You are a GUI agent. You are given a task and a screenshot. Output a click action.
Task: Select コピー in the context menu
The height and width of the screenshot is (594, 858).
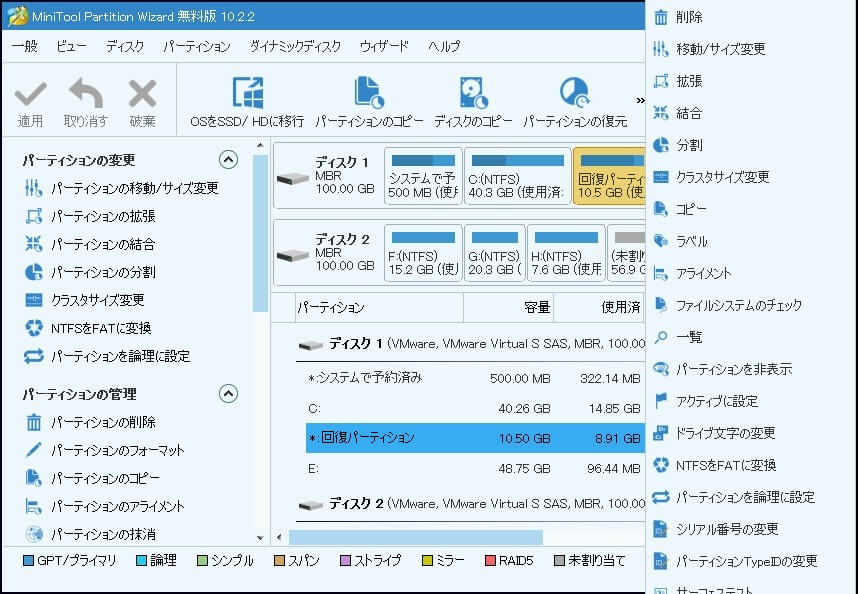[680, 209]
